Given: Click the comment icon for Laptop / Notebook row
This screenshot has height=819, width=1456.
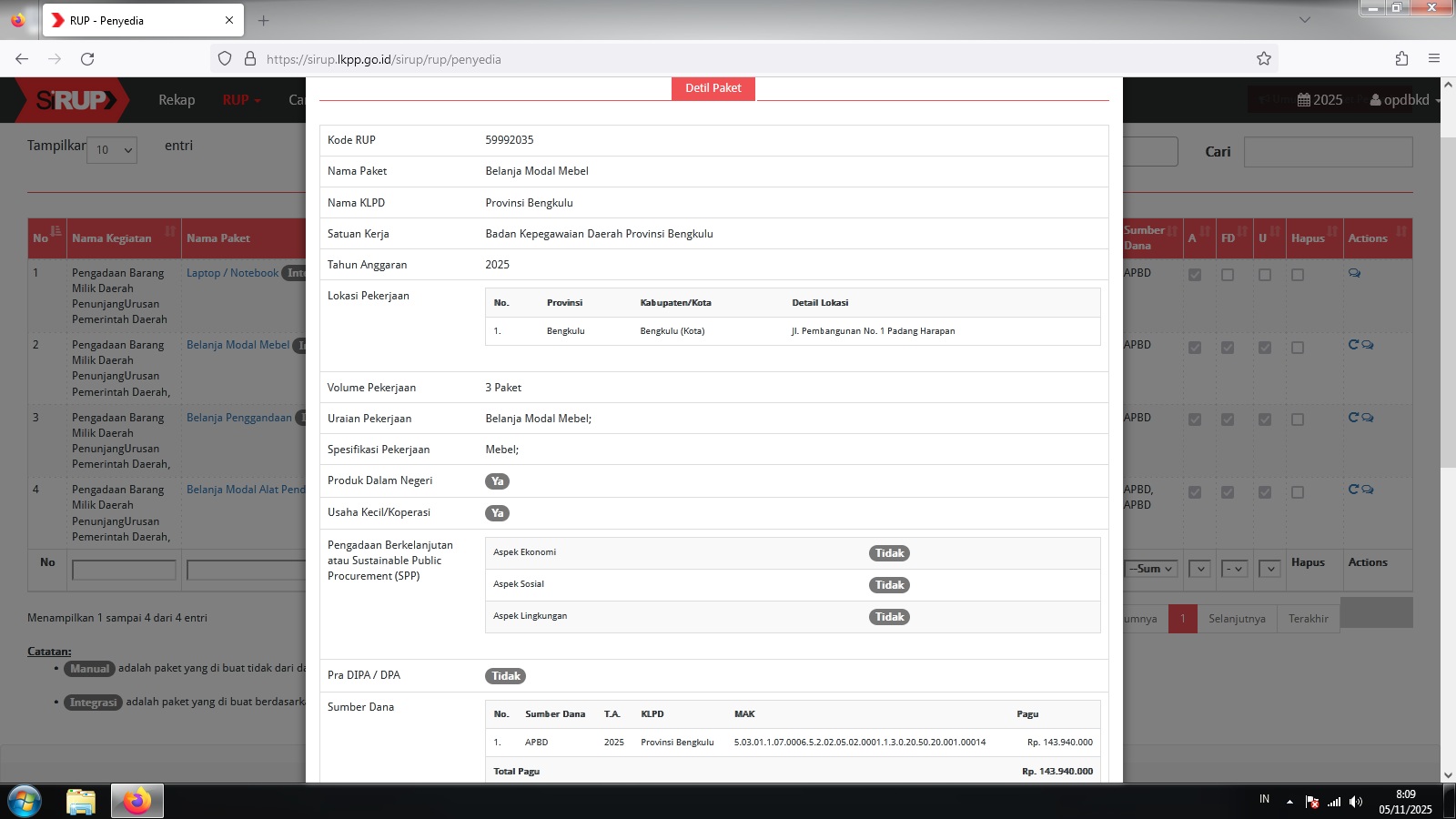Looking at the screenshot, I should point(1354,273).
